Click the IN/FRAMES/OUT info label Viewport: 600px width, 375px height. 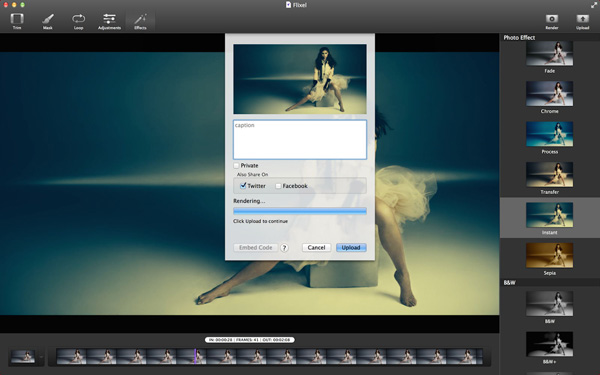pyautogui.click(x=249, y=340)
